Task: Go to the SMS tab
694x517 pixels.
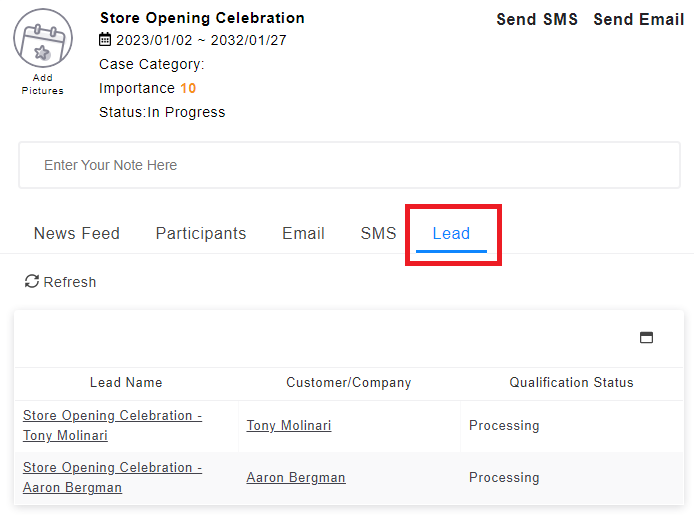Action: click(378, 234)
